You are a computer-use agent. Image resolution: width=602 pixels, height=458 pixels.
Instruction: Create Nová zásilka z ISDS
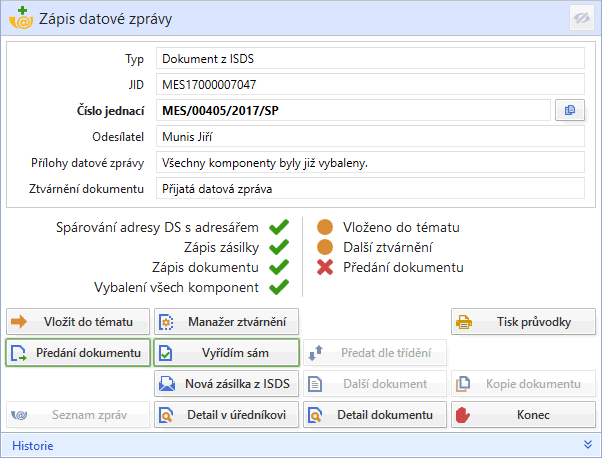227,384
